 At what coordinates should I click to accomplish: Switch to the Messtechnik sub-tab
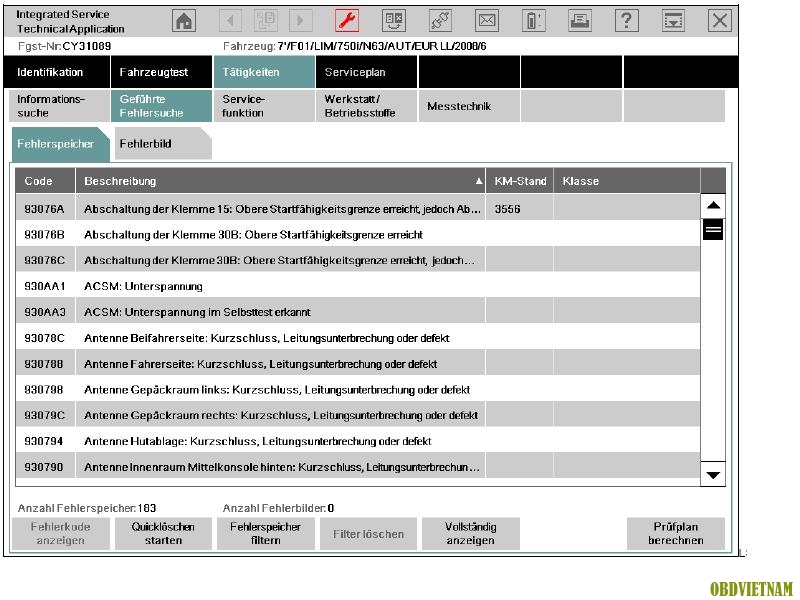coord(469,106)
